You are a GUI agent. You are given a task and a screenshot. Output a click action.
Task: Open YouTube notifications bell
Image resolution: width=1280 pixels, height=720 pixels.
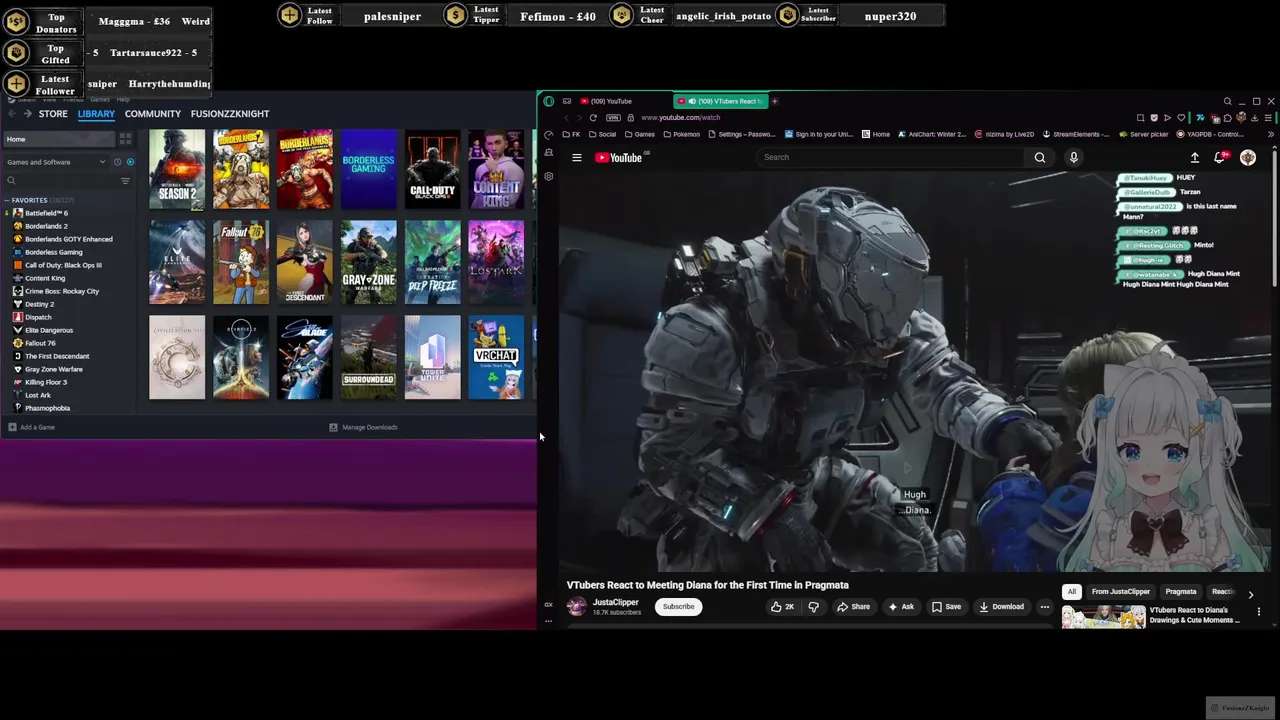pos(1220,157)
